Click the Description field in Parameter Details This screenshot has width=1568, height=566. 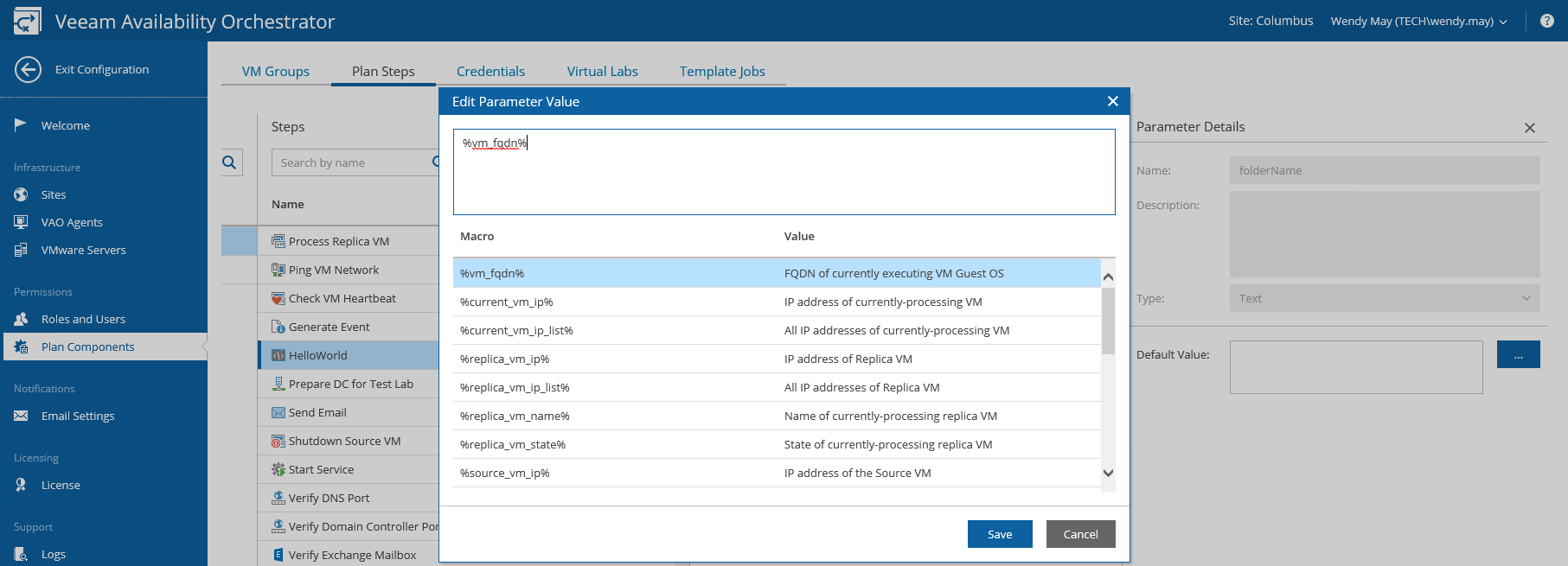(x=1385, y=234)
